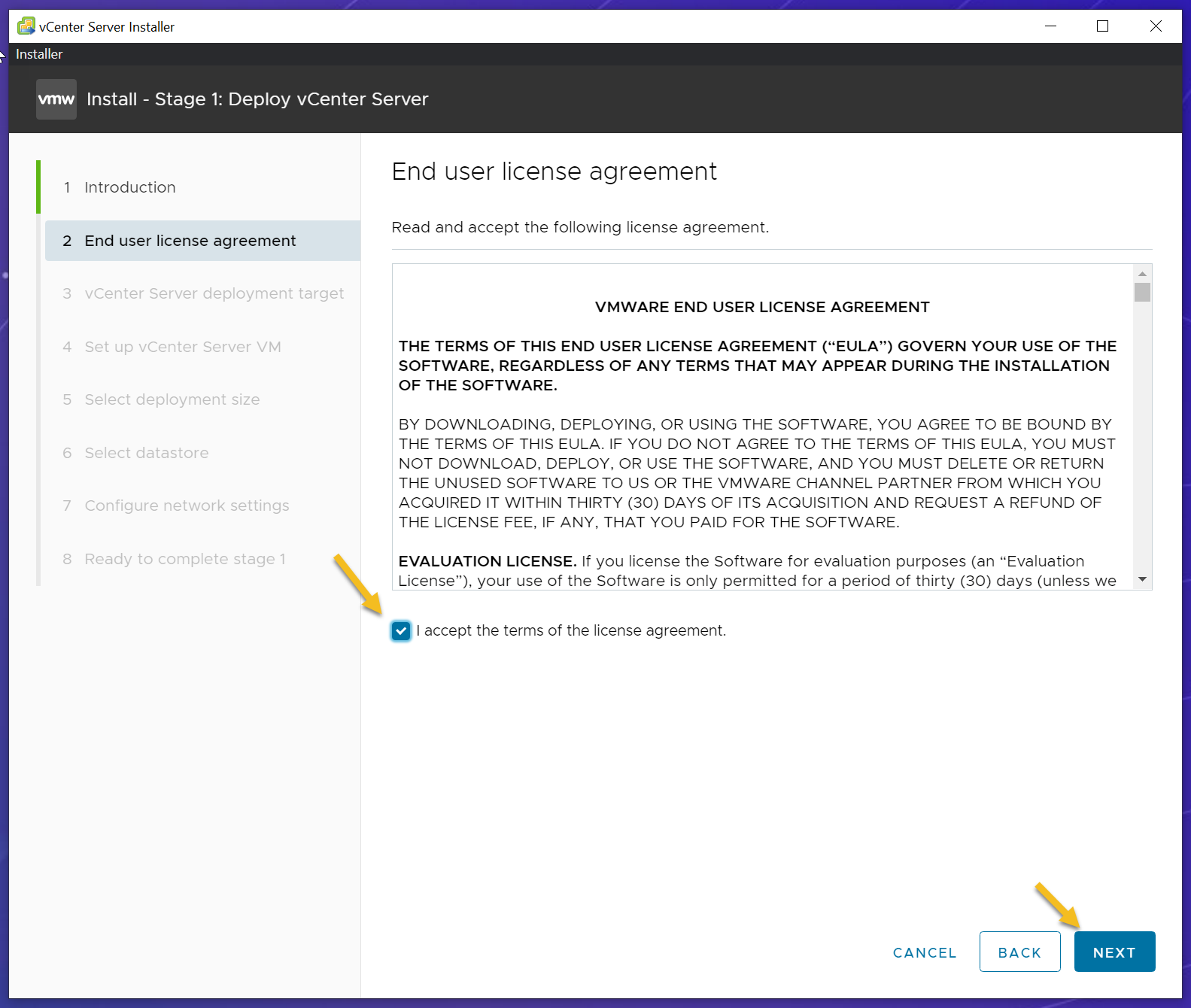Click the EVALUATION LICENSE paragraph heading
This screenshot has width=1191, height=1008.
[x=488, y=561]
